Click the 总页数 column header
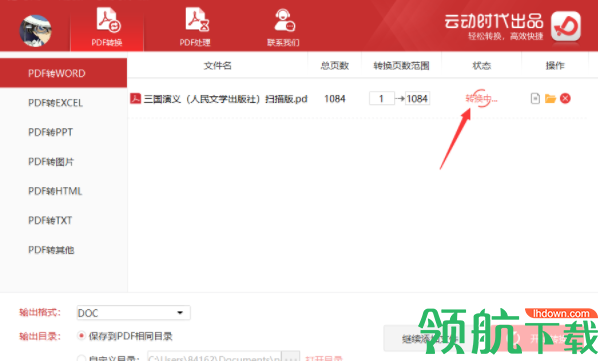 [334, 66]
